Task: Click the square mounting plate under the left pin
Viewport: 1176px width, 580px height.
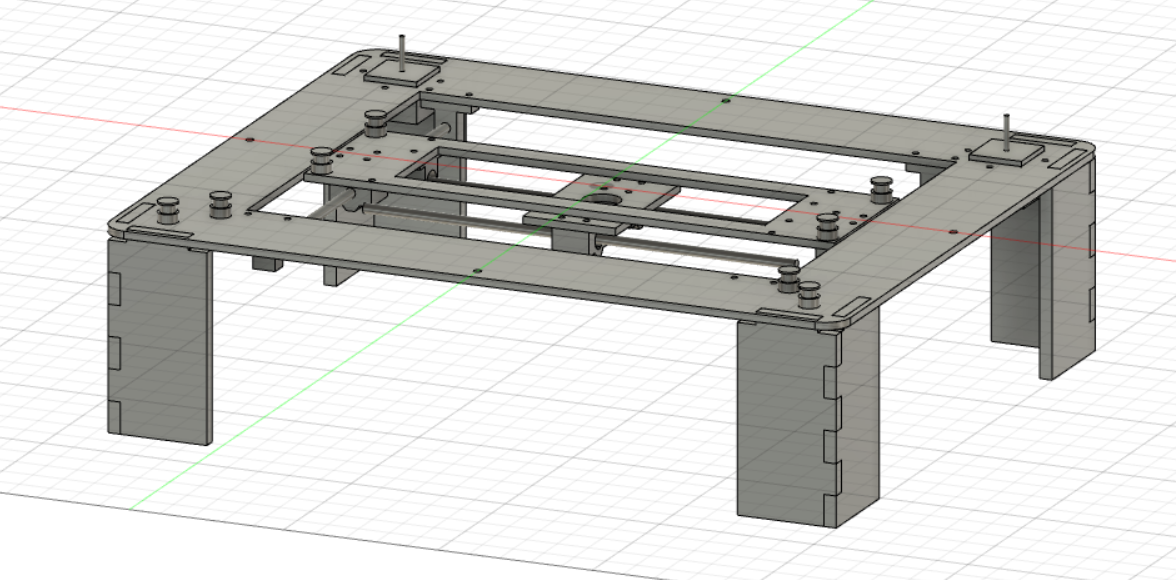Action: coord(400,75)
